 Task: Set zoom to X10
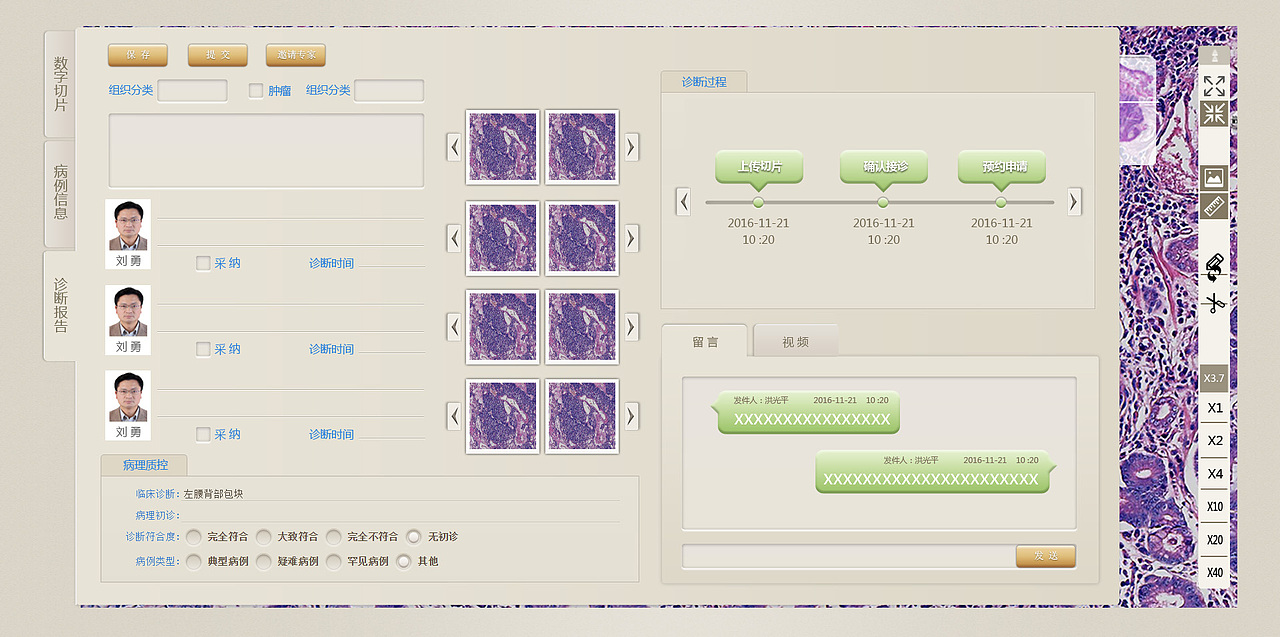1214,507
